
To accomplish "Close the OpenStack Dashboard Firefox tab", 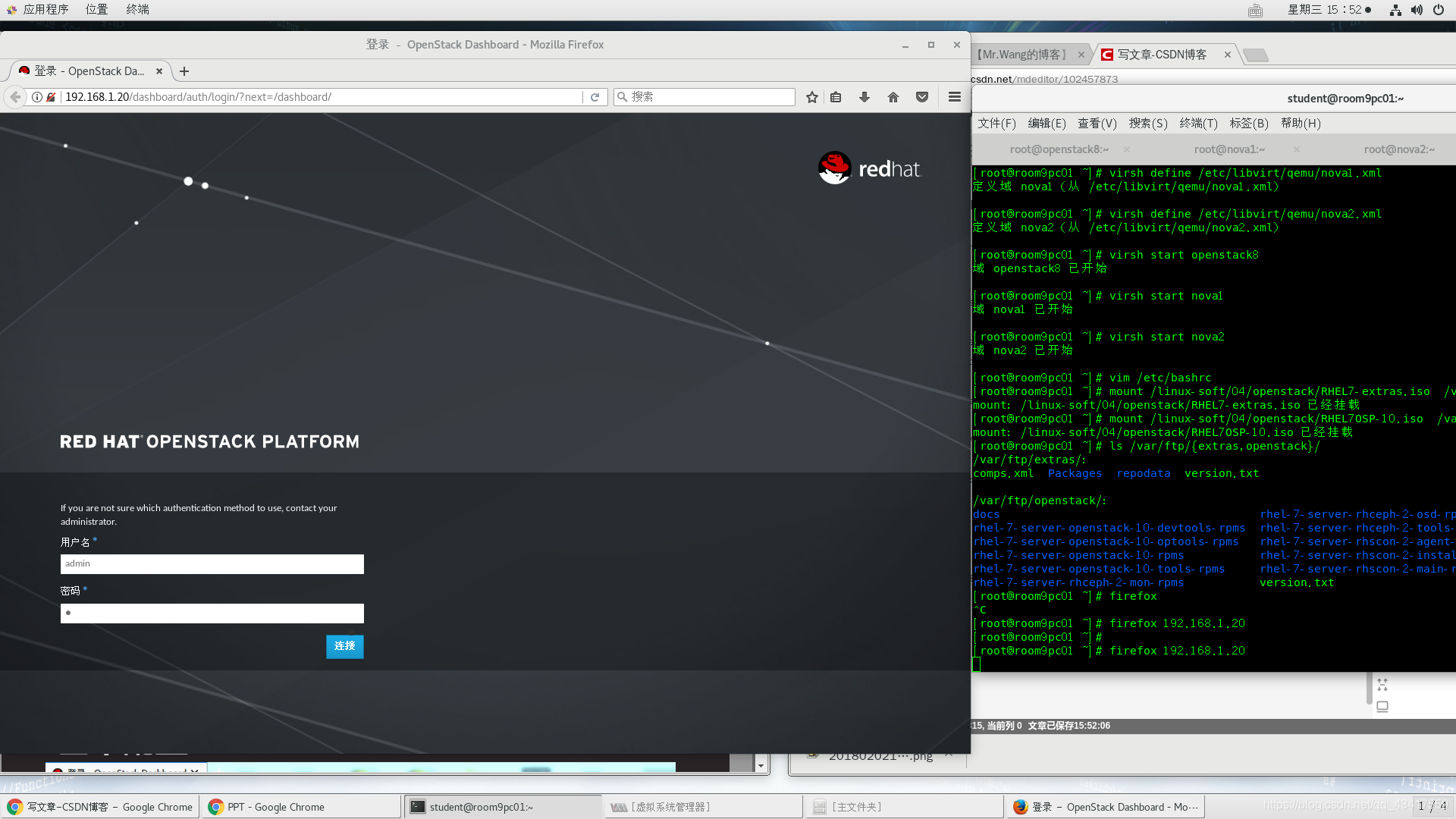I will pos(159,71).
